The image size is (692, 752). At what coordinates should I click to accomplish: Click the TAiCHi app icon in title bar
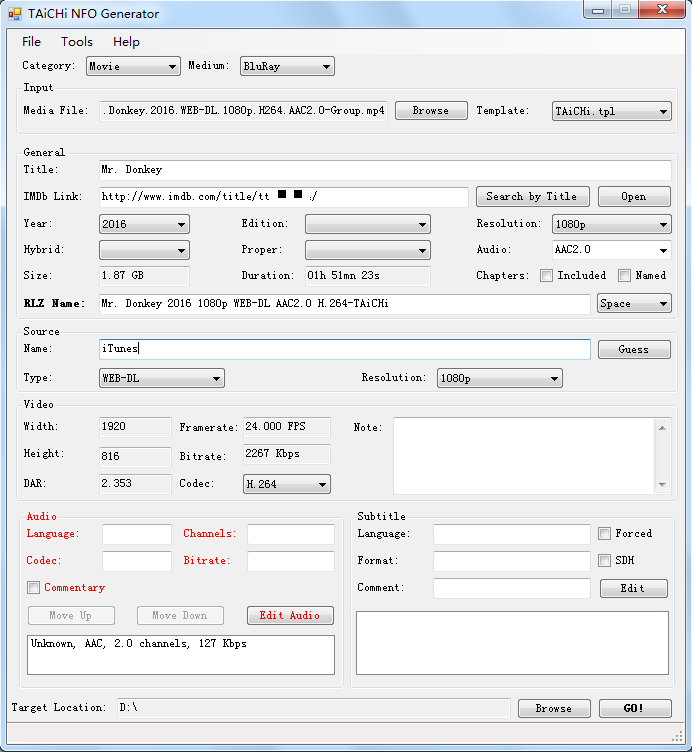[15, 14]
